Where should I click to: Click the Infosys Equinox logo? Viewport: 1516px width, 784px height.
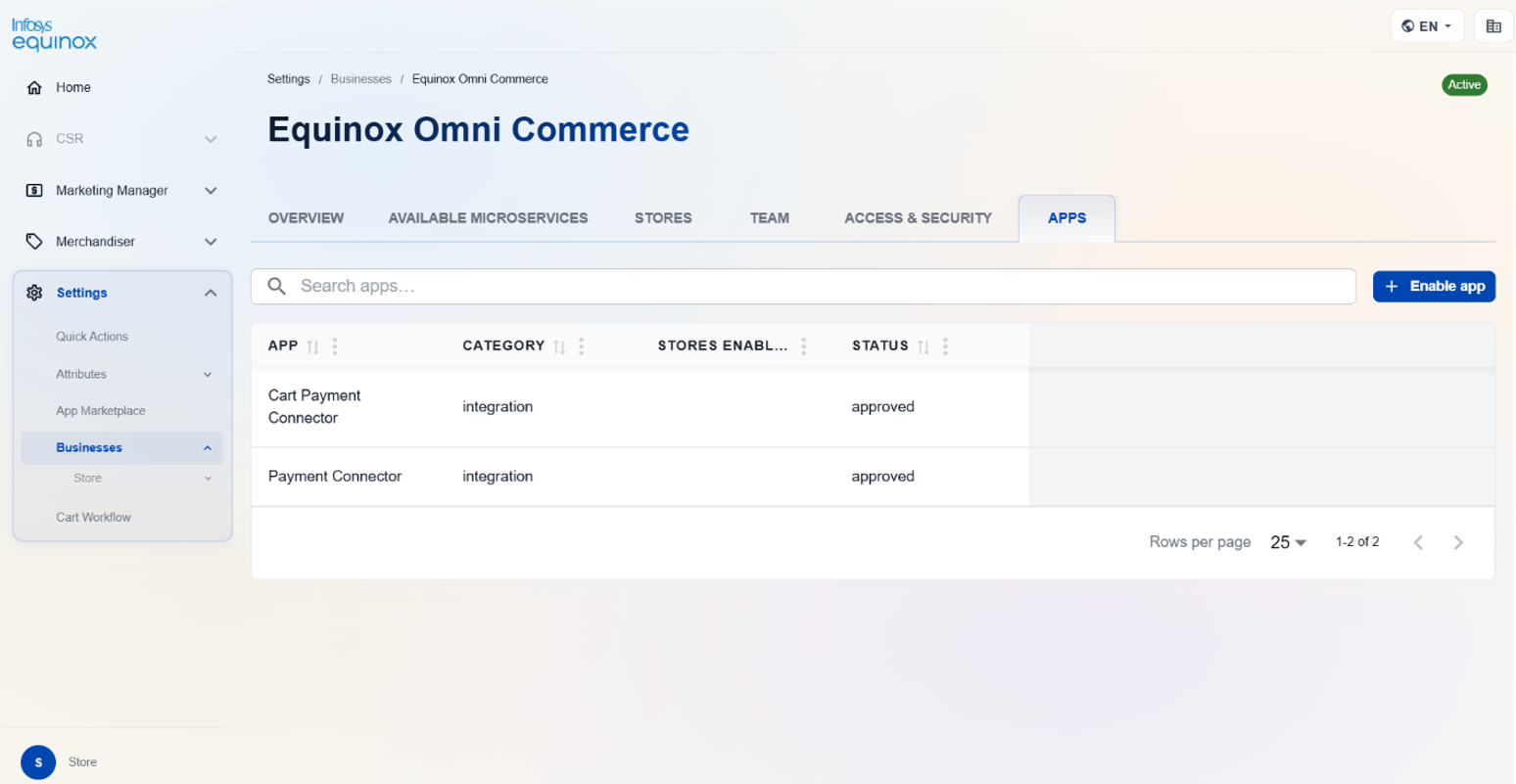coord(54,34)
